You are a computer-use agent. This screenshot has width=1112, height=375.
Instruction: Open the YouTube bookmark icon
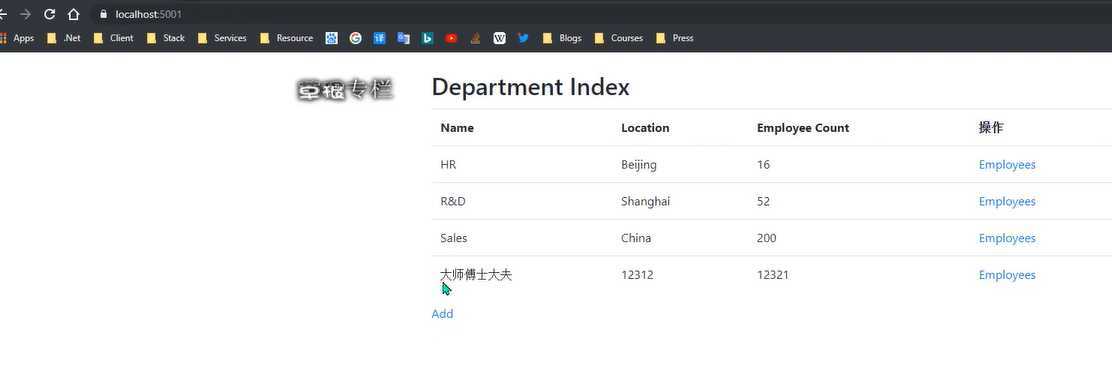click(451, 38)
